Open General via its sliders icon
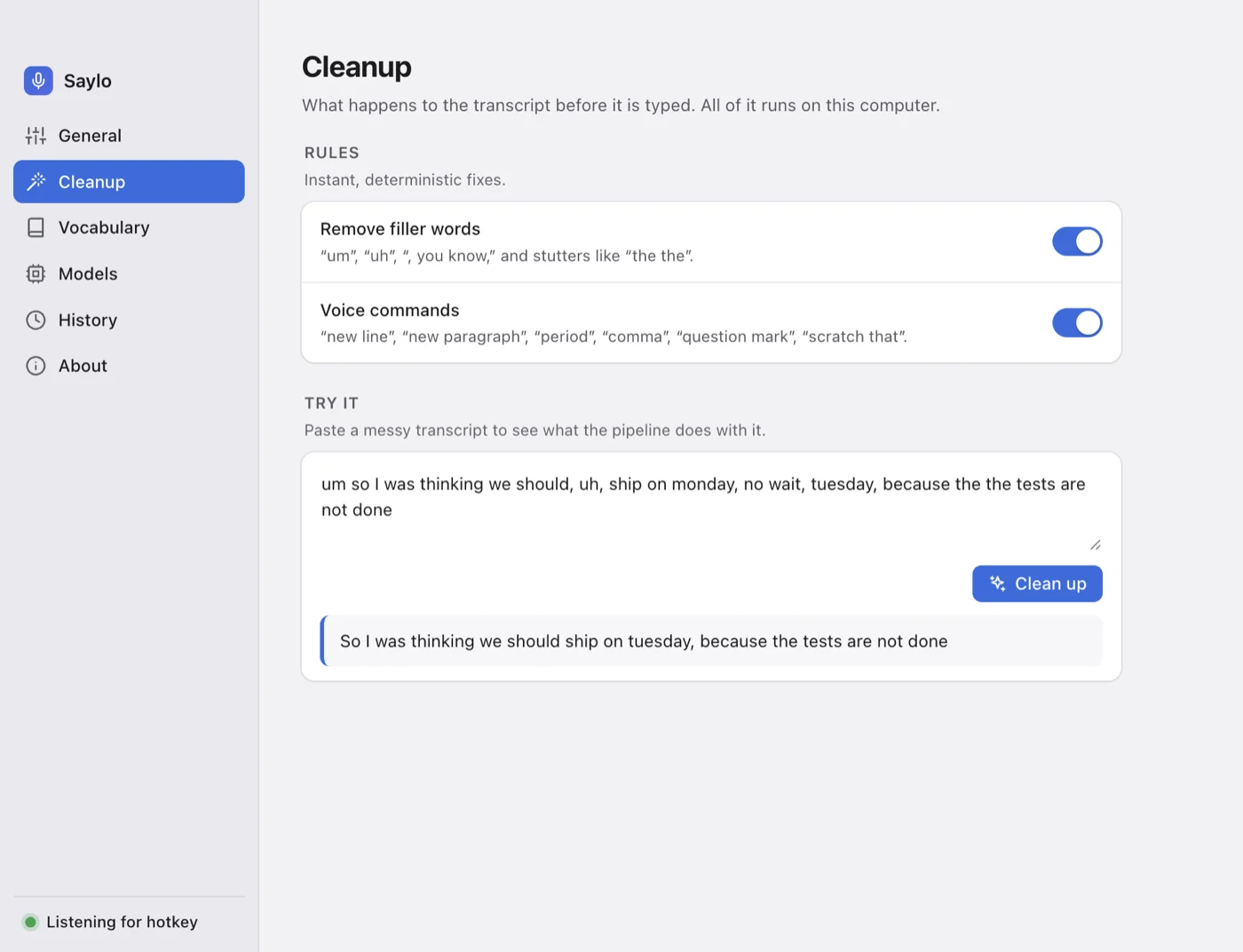Image resolution: width=1243 pixels, height=952 pixels. point(36,136)
